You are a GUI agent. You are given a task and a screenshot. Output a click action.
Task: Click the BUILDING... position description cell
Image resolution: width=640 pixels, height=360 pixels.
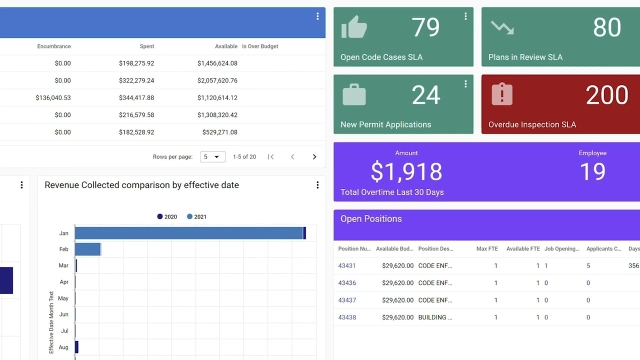point(435,318)
